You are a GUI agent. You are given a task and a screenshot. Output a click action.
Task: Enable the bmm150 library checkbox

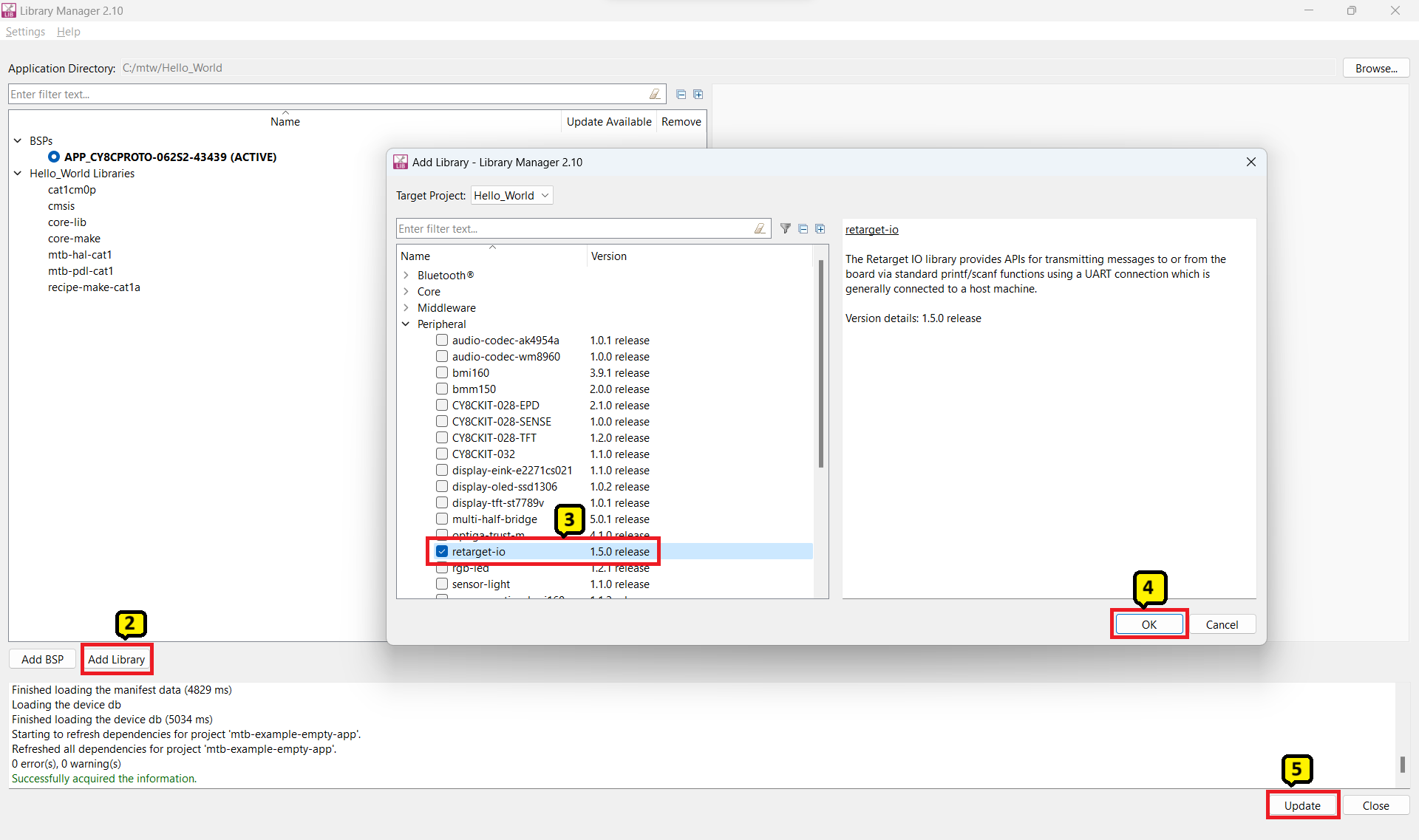click(x=442, y=389)
